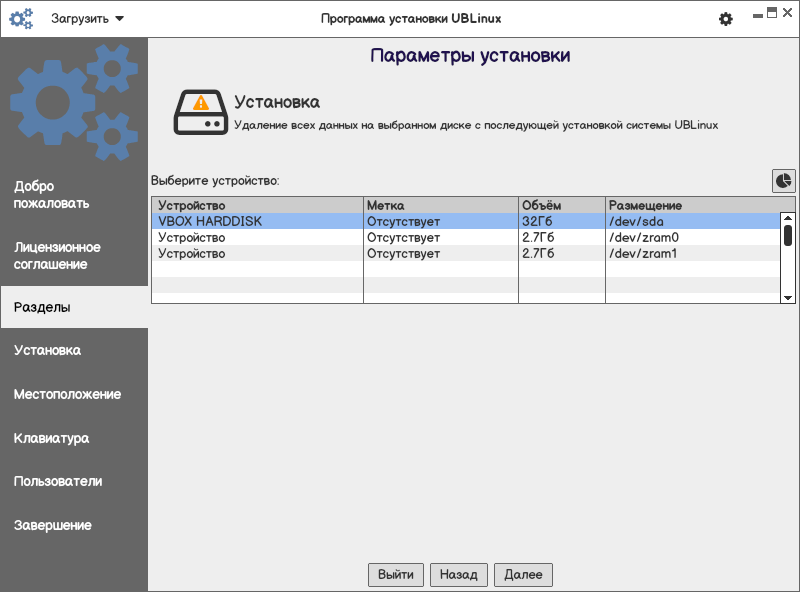Click the Размещение column header
Image resolution: width=800 pixels, height=592 pixels.
tap(690, 205)
